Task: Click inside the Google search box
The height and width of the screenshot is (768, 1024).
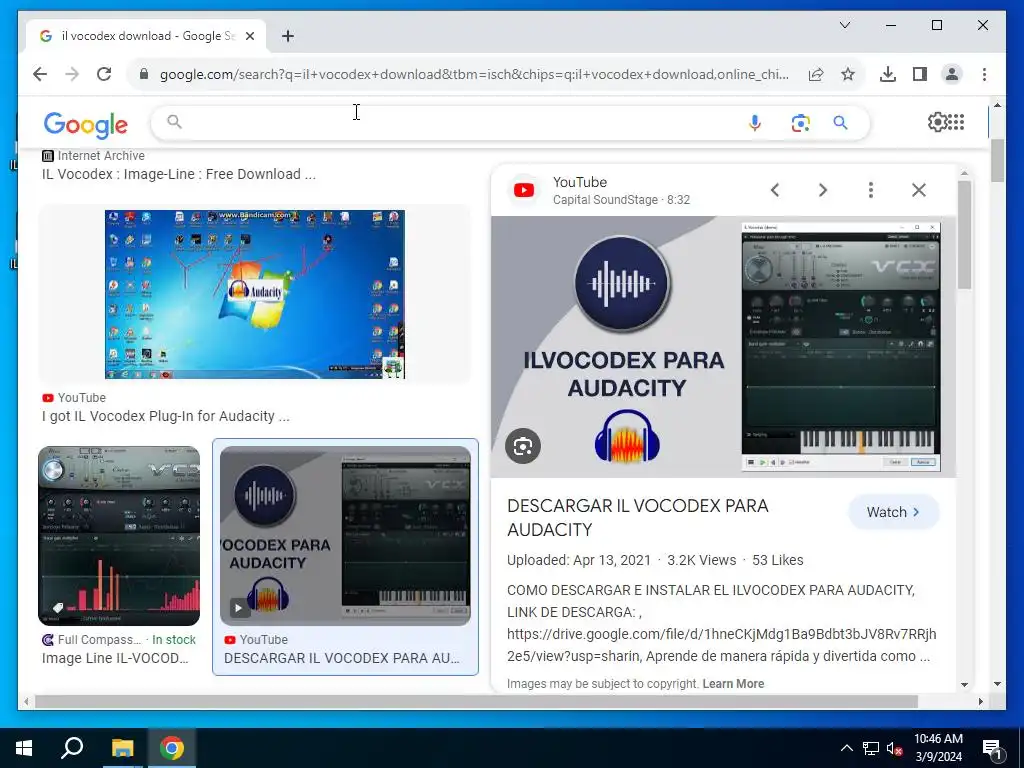Action: click(457, 122)
